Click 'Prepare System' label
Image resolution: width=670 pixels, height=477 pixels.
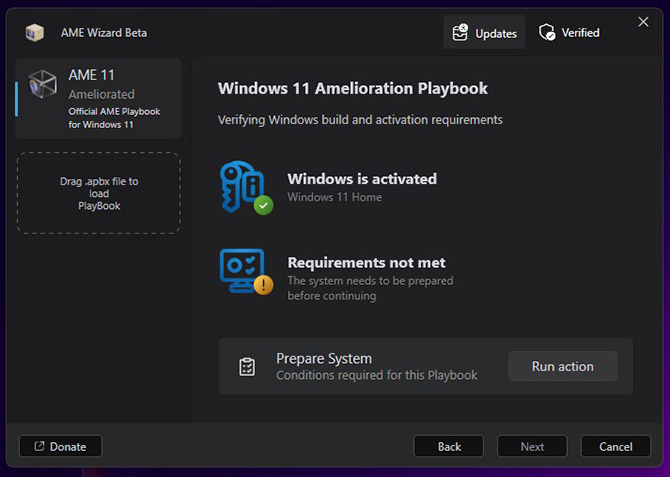pyautogui.click(x=324, y=358)
